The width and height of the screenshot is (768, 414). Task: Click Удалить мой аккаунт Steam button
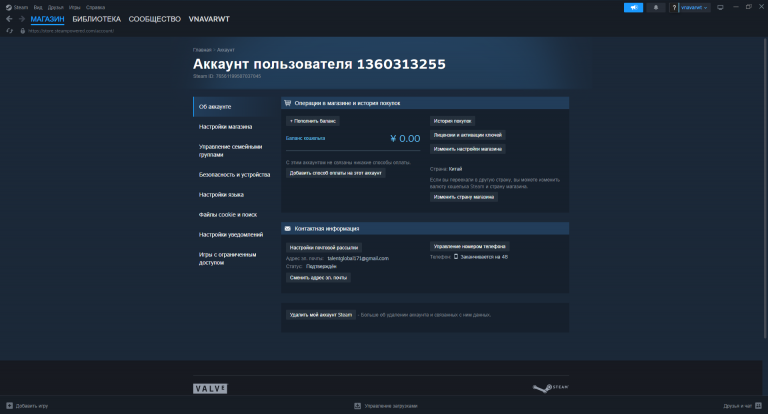point(321,315)
